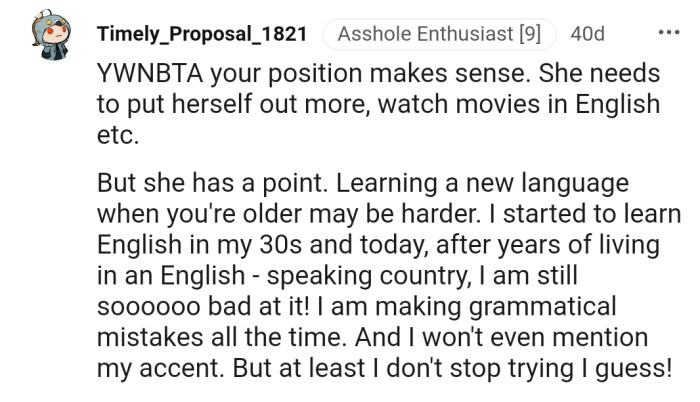Select the "40d" comment timestamp
The height and width of the screenshot is (402, 700).
587,34
